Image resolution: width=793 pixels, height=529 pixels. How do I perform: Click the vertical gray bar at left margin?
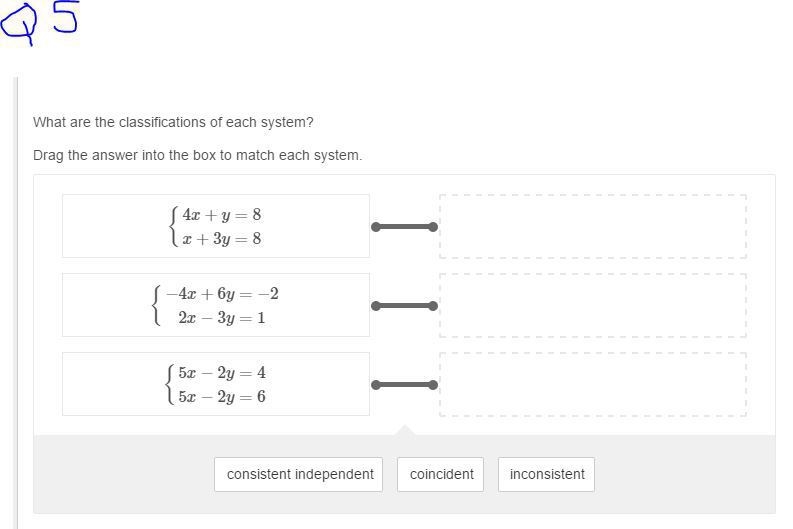(x=16, y=302)
